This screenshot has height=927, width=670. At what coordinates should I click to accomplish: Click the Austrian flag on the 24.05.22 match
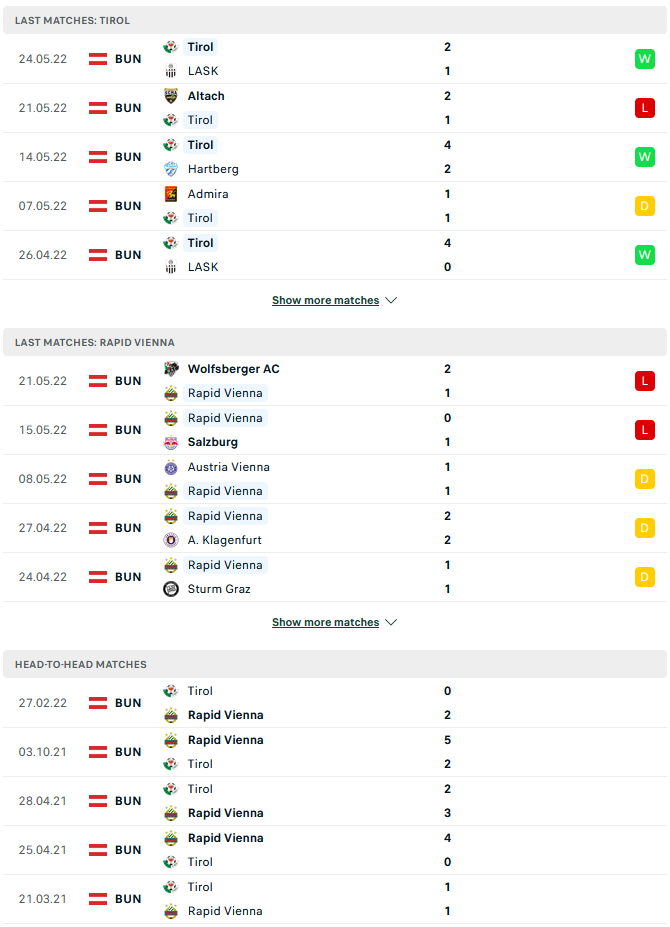click(x=98, y=59)
